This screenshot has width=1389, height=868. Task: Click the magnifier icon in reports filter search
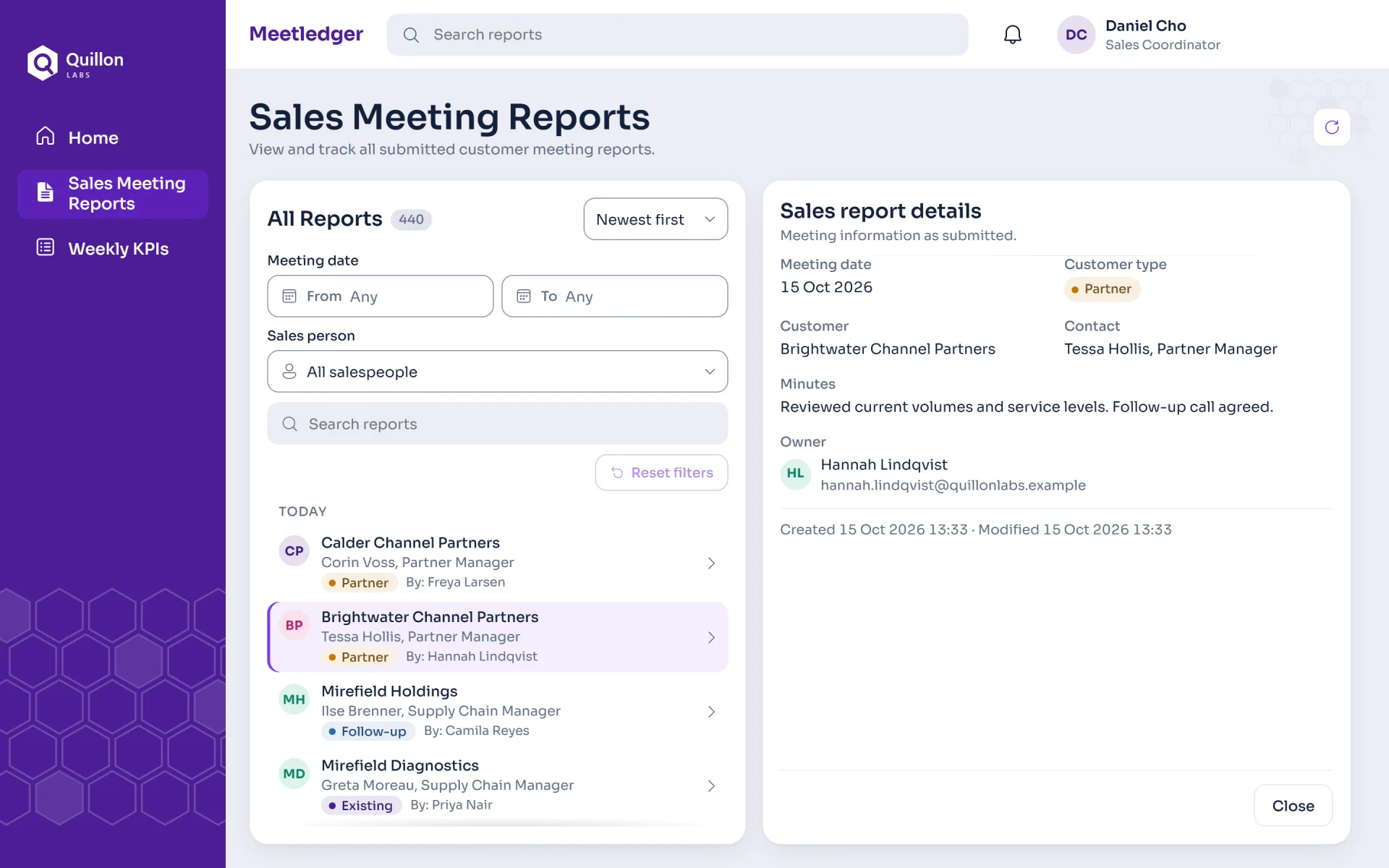tap(290, 424)
